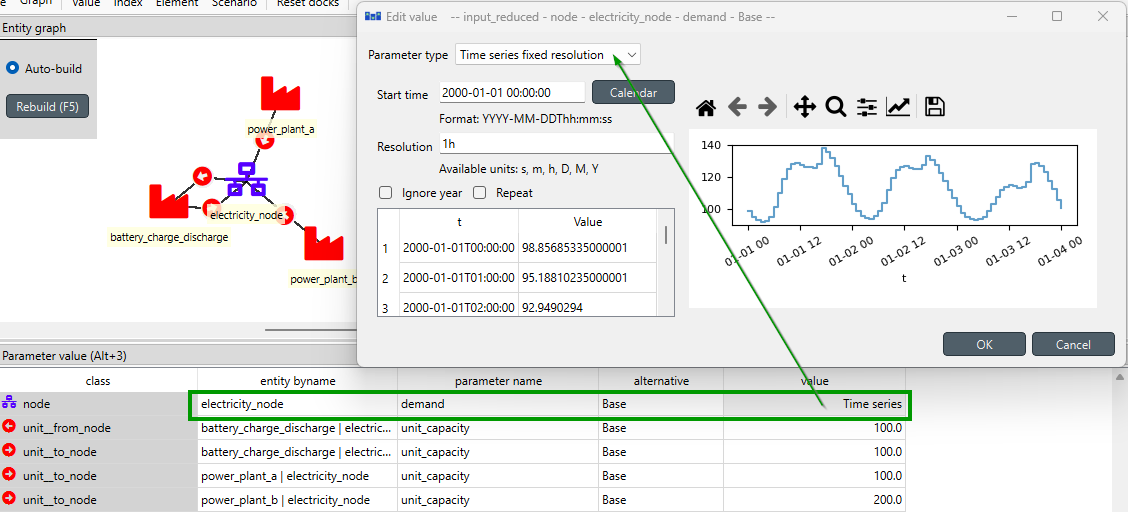The height and width of the screenshot is (512, 1128).
Task: Open the Parameter type dropdown
Action: click(x=547, y=55)
